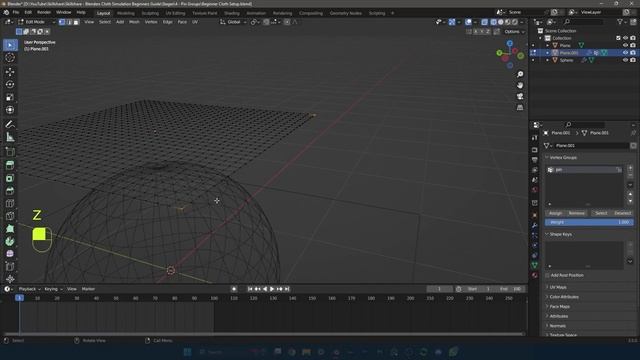
Task: Enable face select mode
Action: click(x=76, y=22)
